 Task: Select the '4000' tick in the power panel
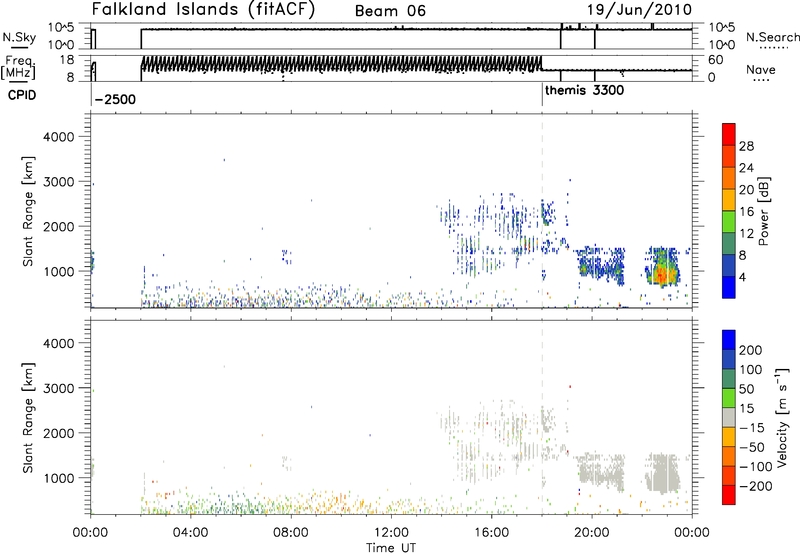59,137
